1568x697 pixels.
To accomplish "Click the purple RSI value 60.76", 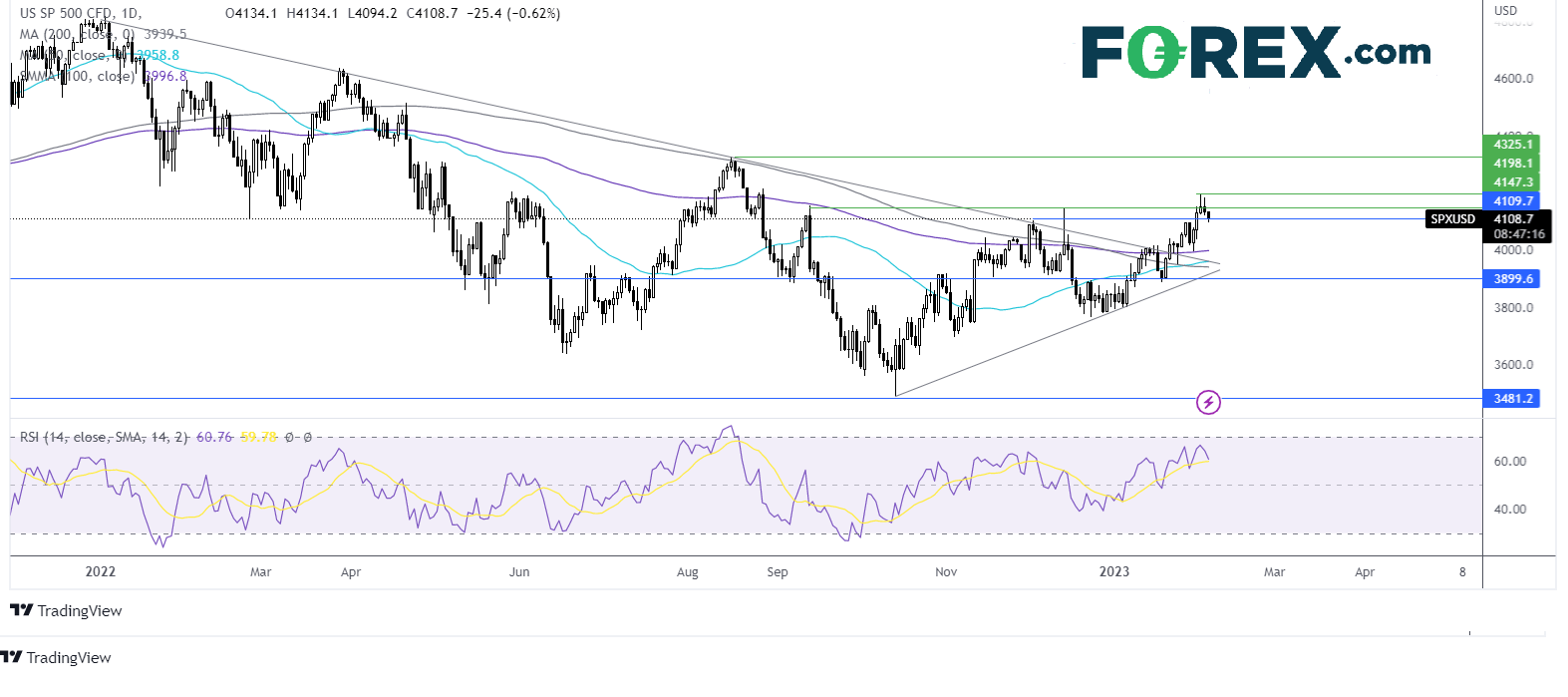I will (214, 437).
